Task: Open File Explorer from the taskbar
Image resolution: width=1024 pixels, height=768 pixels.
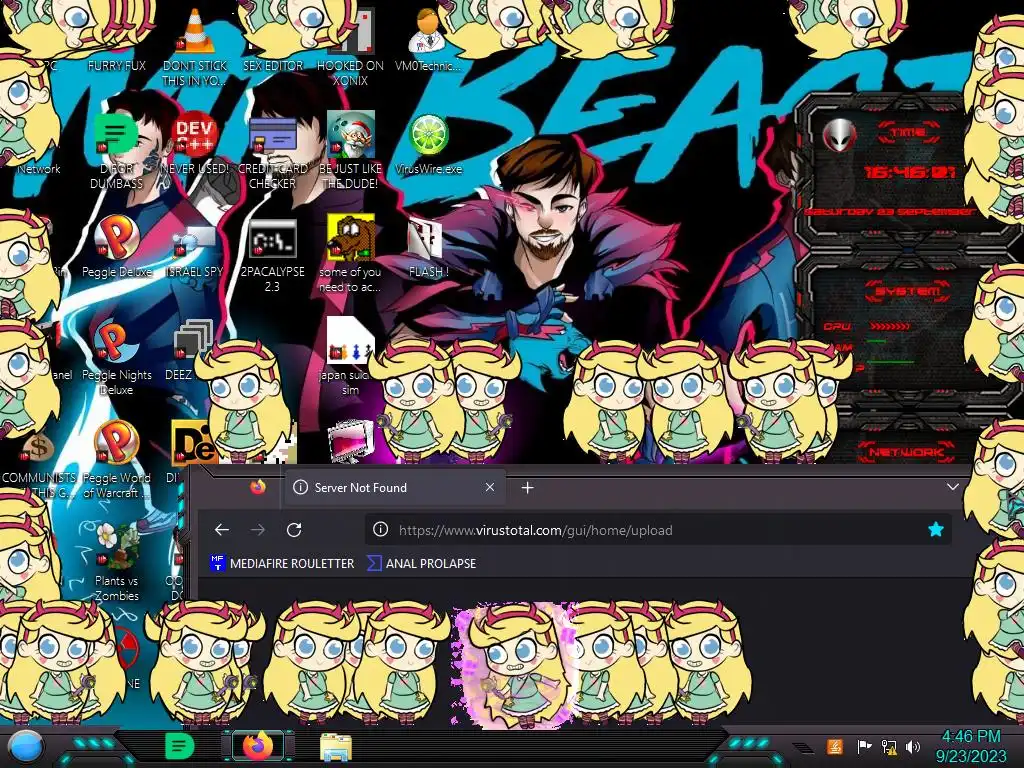Action: [x=336, y=748]
